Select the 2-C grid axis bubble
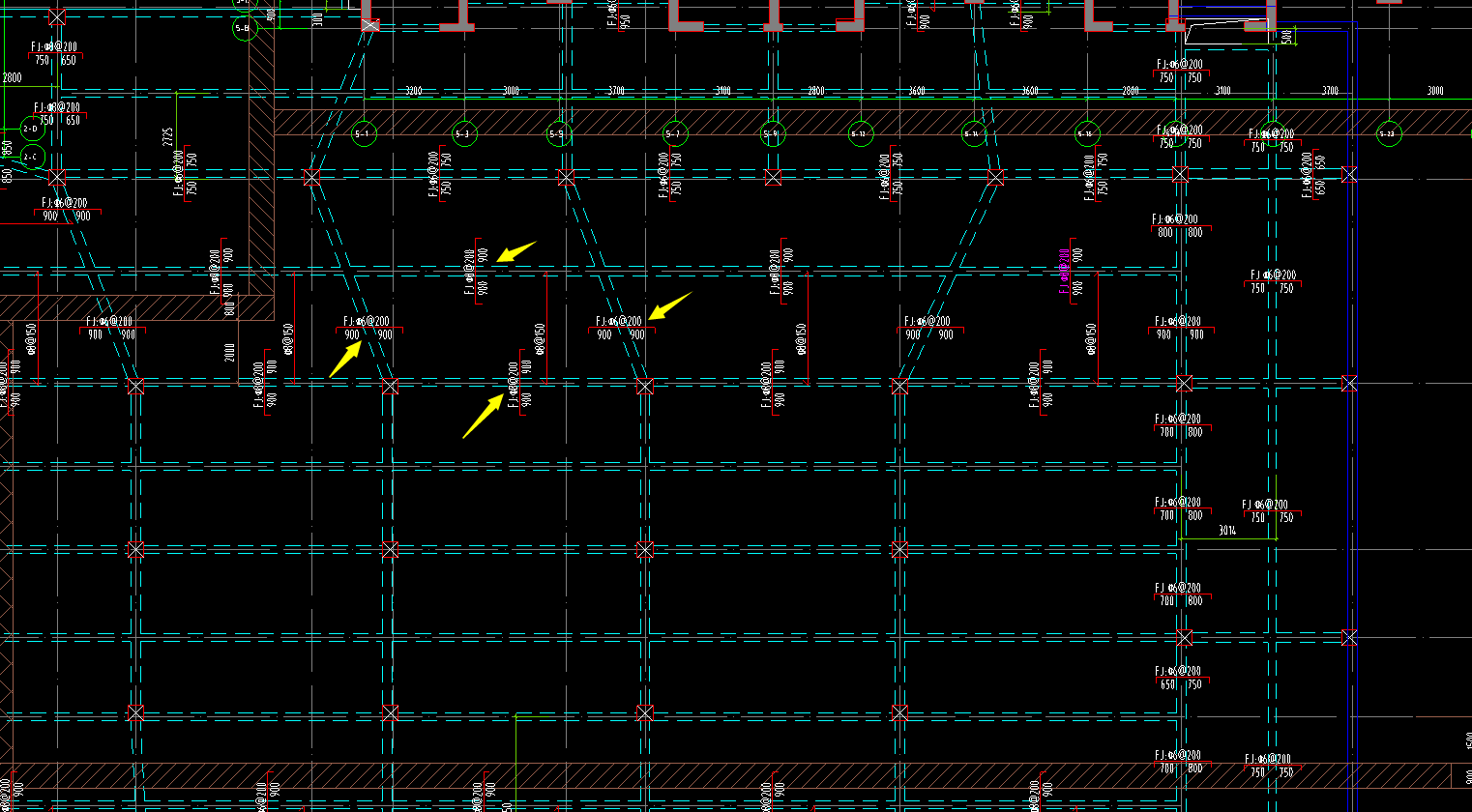 click(32, 157)
